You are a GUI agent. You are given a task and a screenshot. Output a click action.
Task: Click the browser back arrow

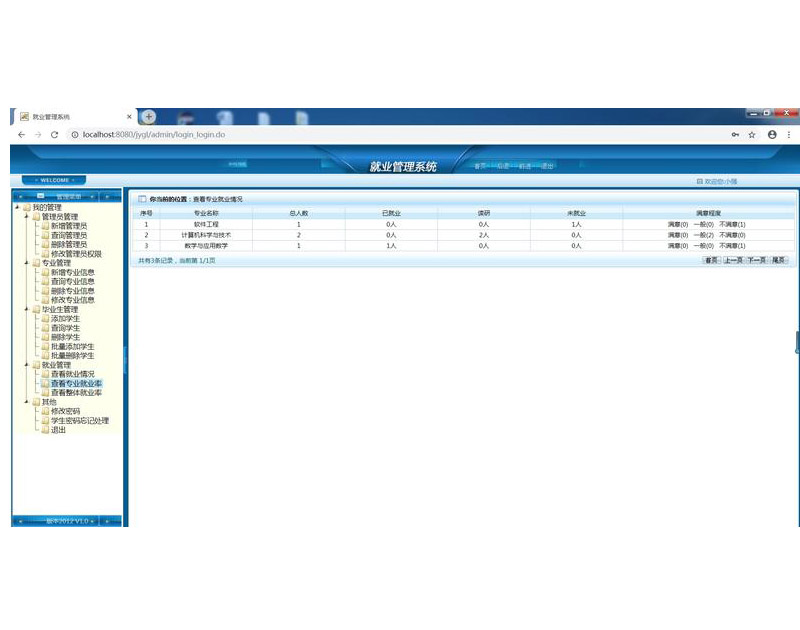tap(21, 134)
